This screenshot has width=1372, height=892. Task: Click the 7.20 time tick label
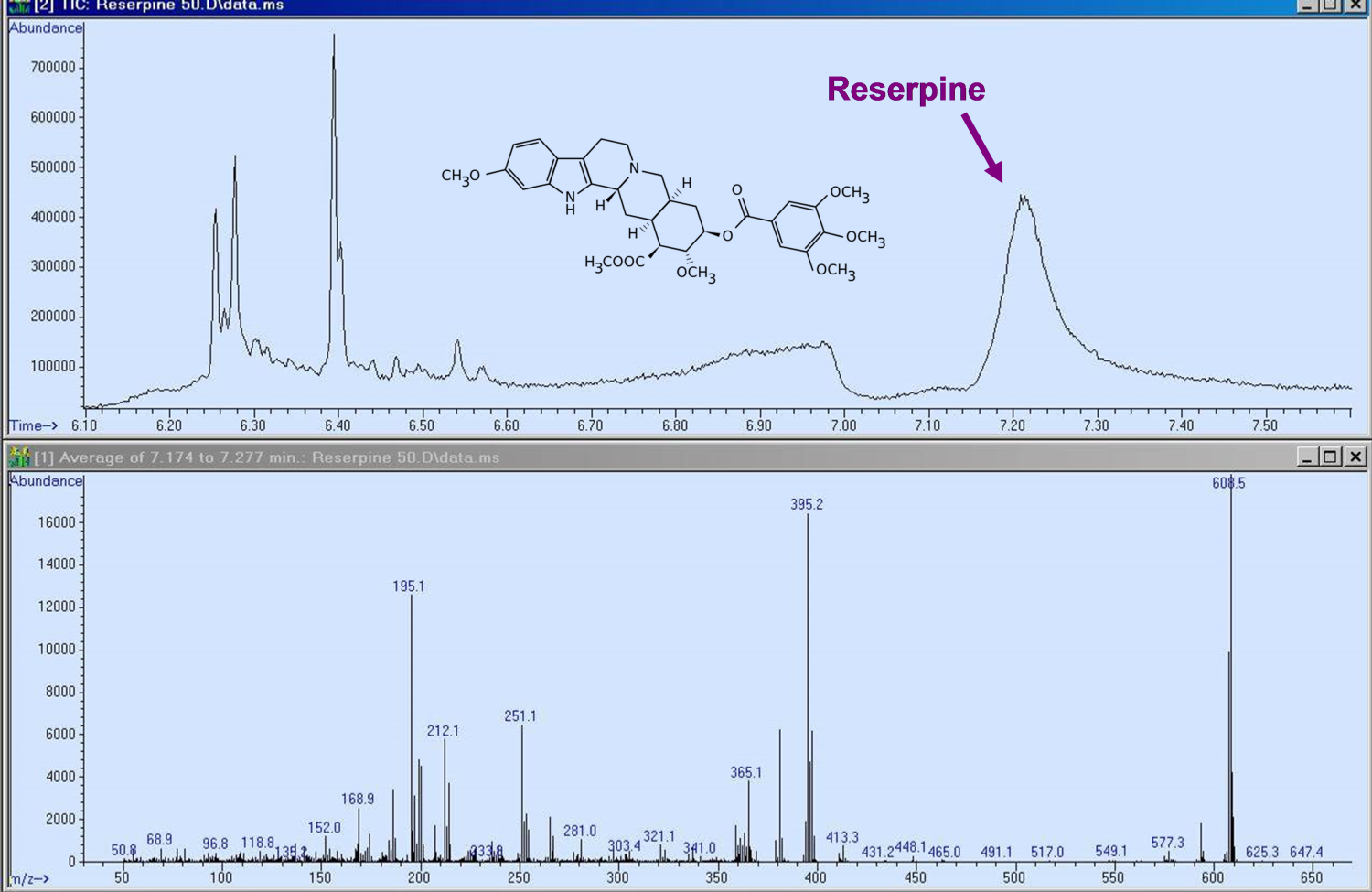point(1012,425)
